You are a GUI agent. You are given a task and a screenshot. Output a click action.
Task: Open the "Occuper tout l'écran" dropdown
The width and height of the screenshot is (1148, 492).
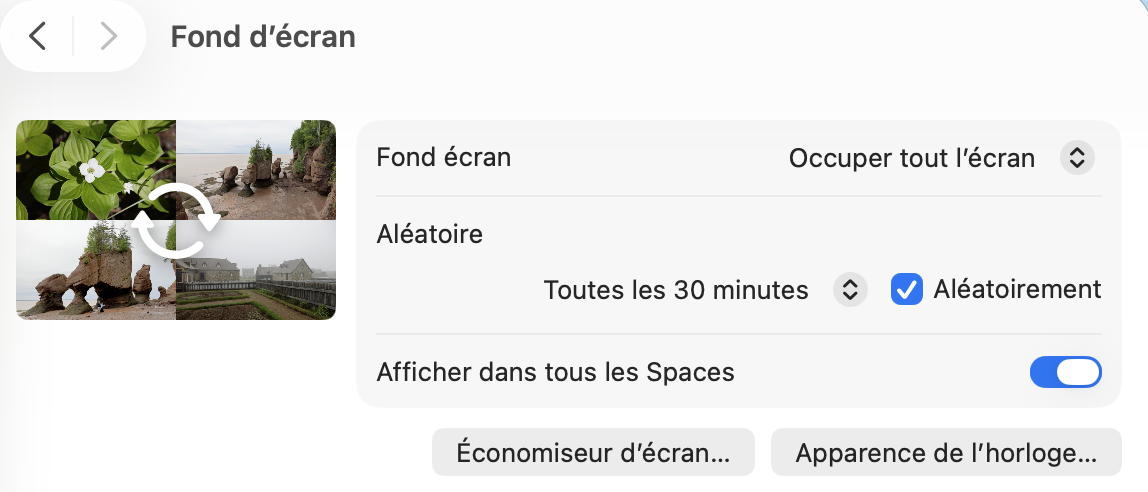click(911, 158)
